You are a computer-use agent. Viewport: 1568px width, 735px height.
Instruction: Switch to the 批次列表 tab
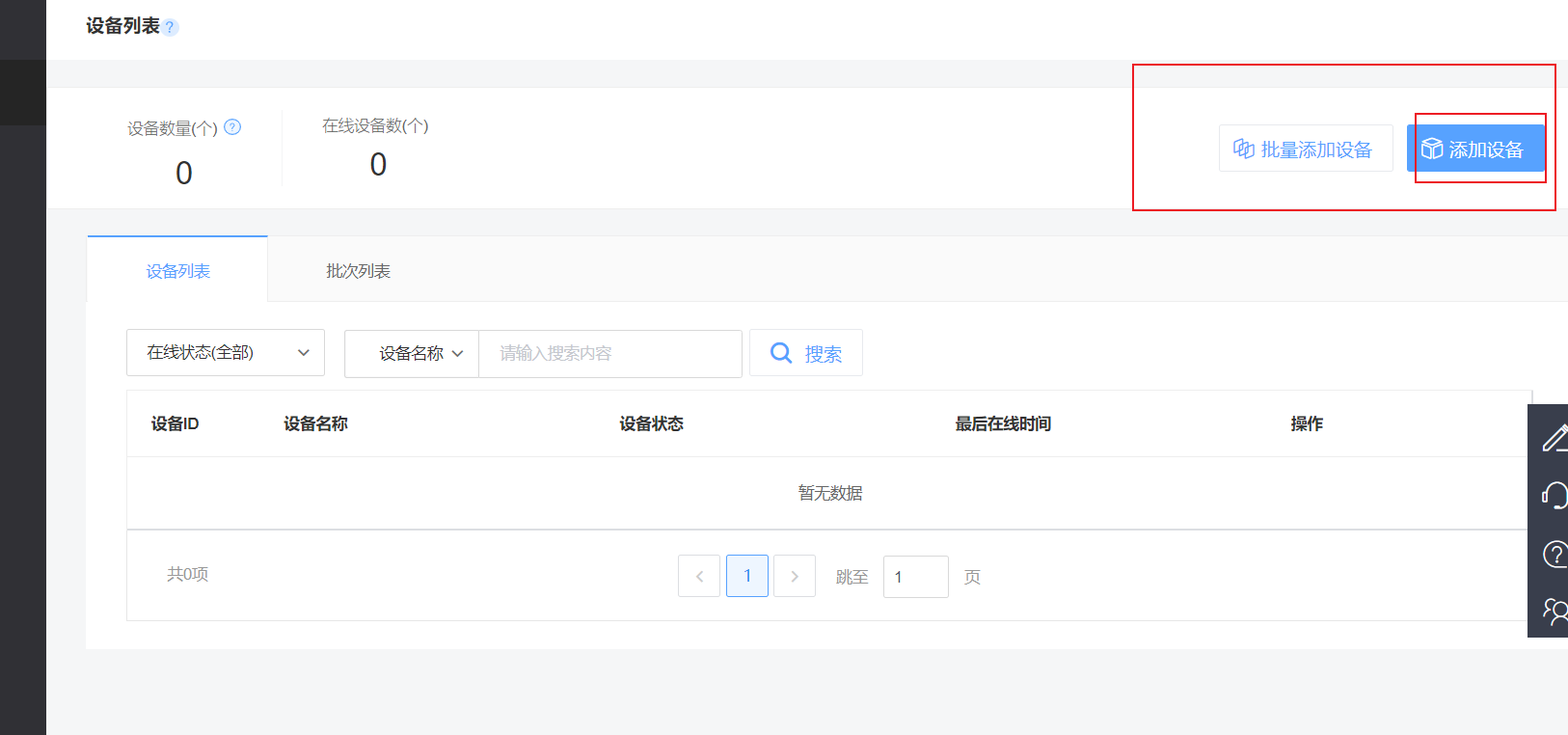[358, 270]
